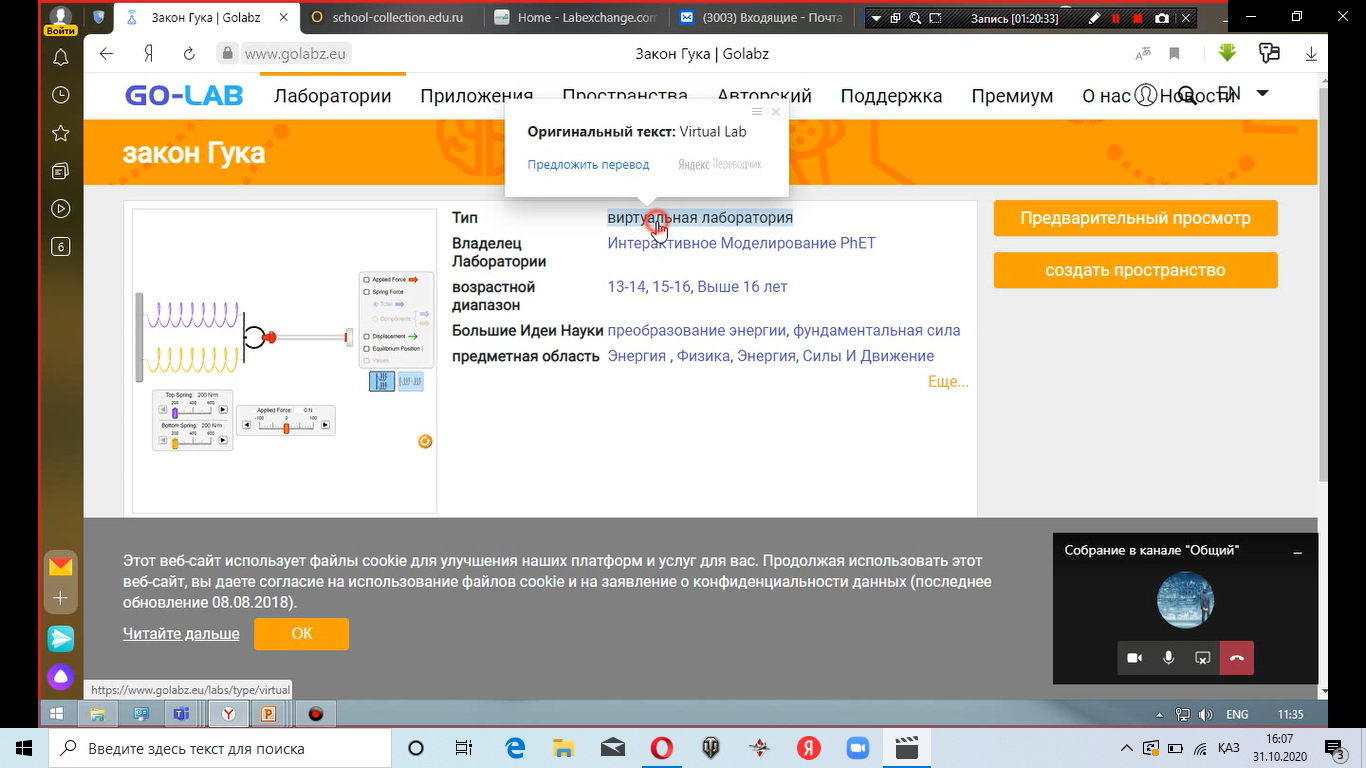
Task: Switch to the Home - Labexchange tab
Action: pyautogui.click(x=576, y=17)
